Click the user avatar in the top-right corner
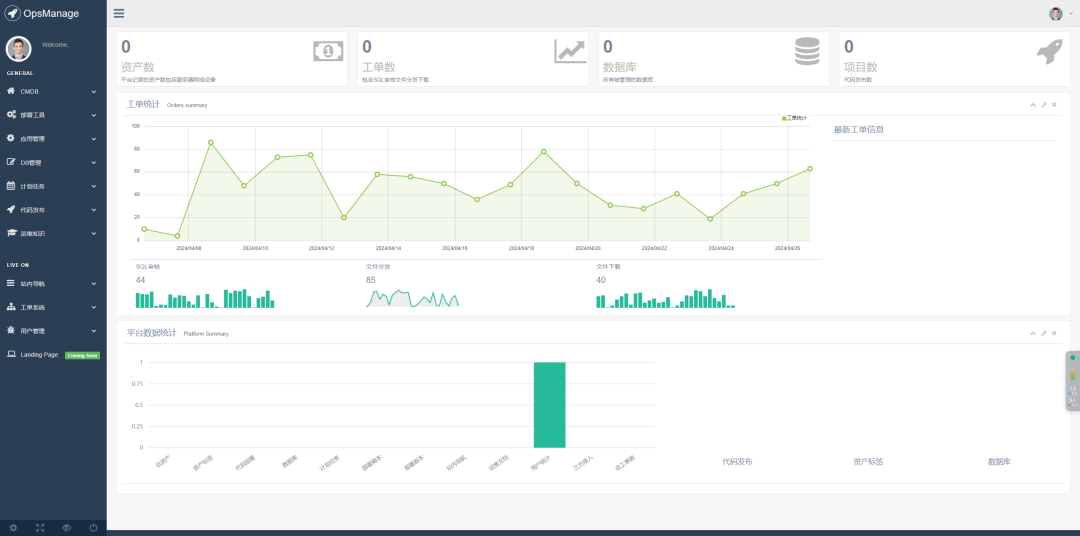 pos(1056,14)
